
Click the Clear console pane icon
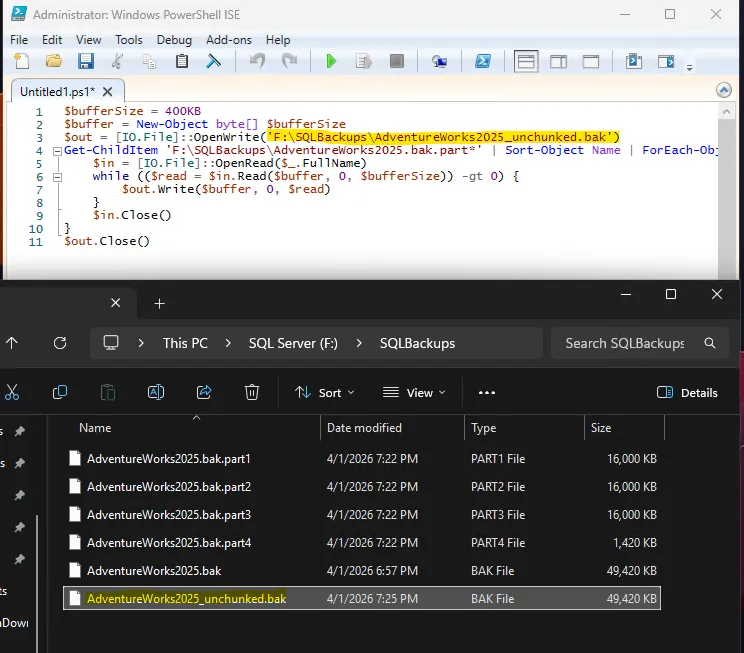214,61
